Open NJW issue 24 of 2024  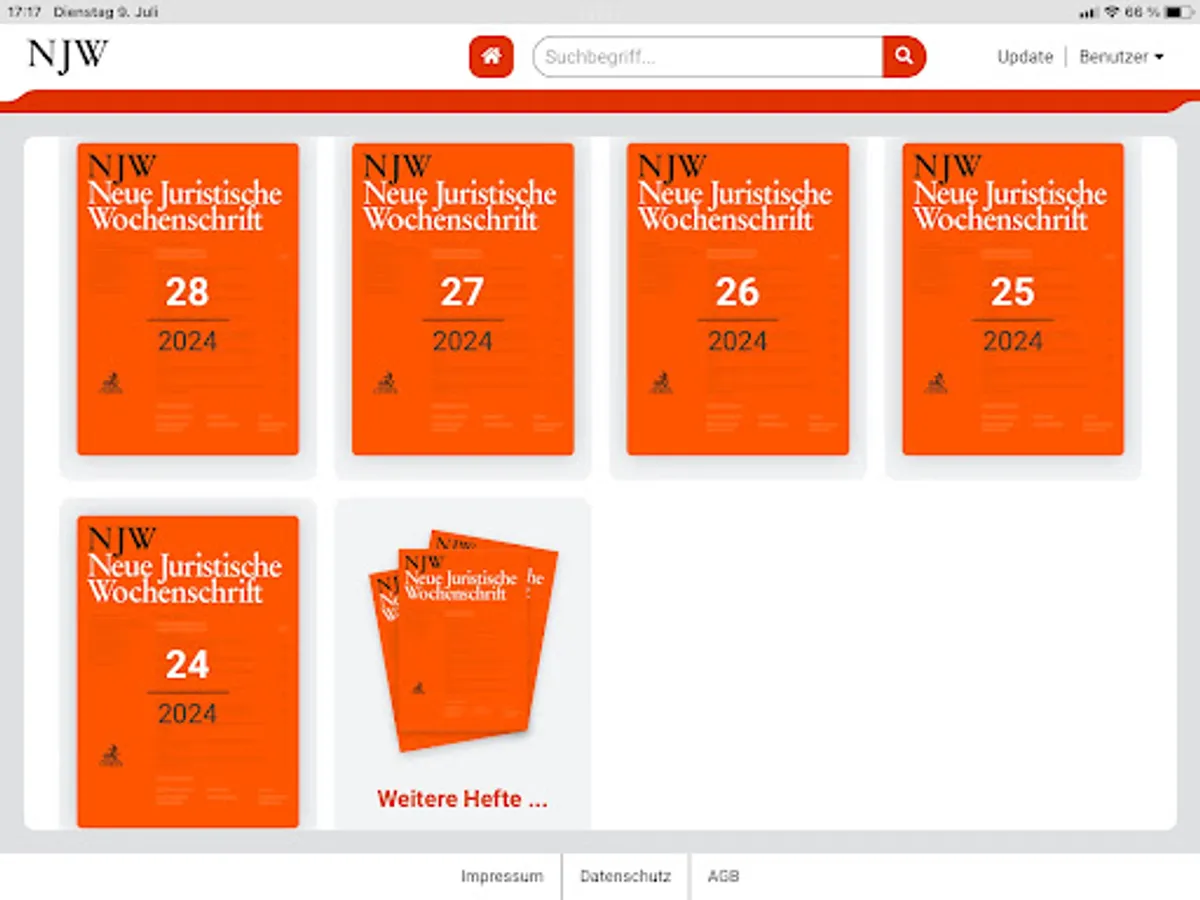tap(187, 668)
